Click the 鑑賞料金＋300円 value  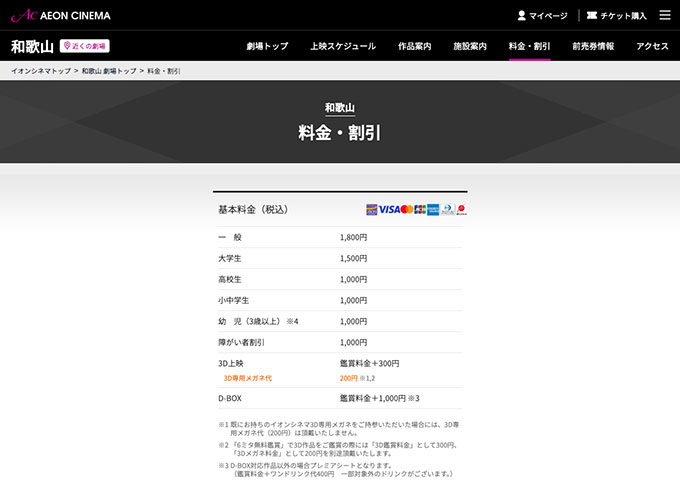tap(369, 363)
